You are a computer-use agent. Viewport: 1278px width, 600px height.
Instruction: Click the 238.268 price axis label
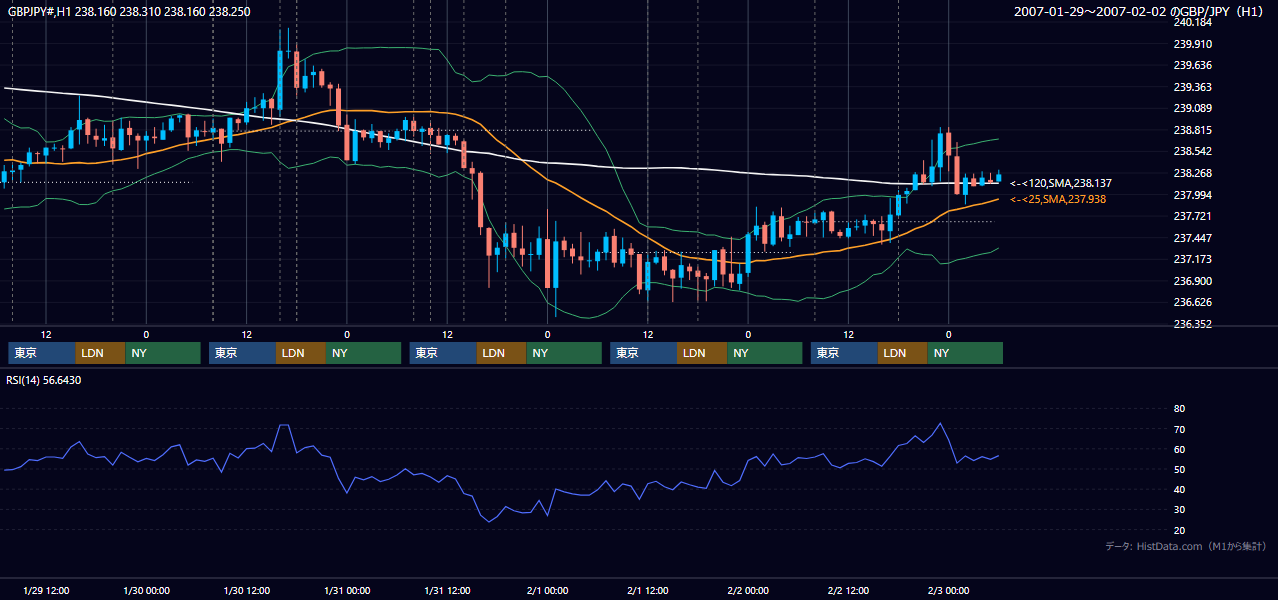tap(1192, 173)
